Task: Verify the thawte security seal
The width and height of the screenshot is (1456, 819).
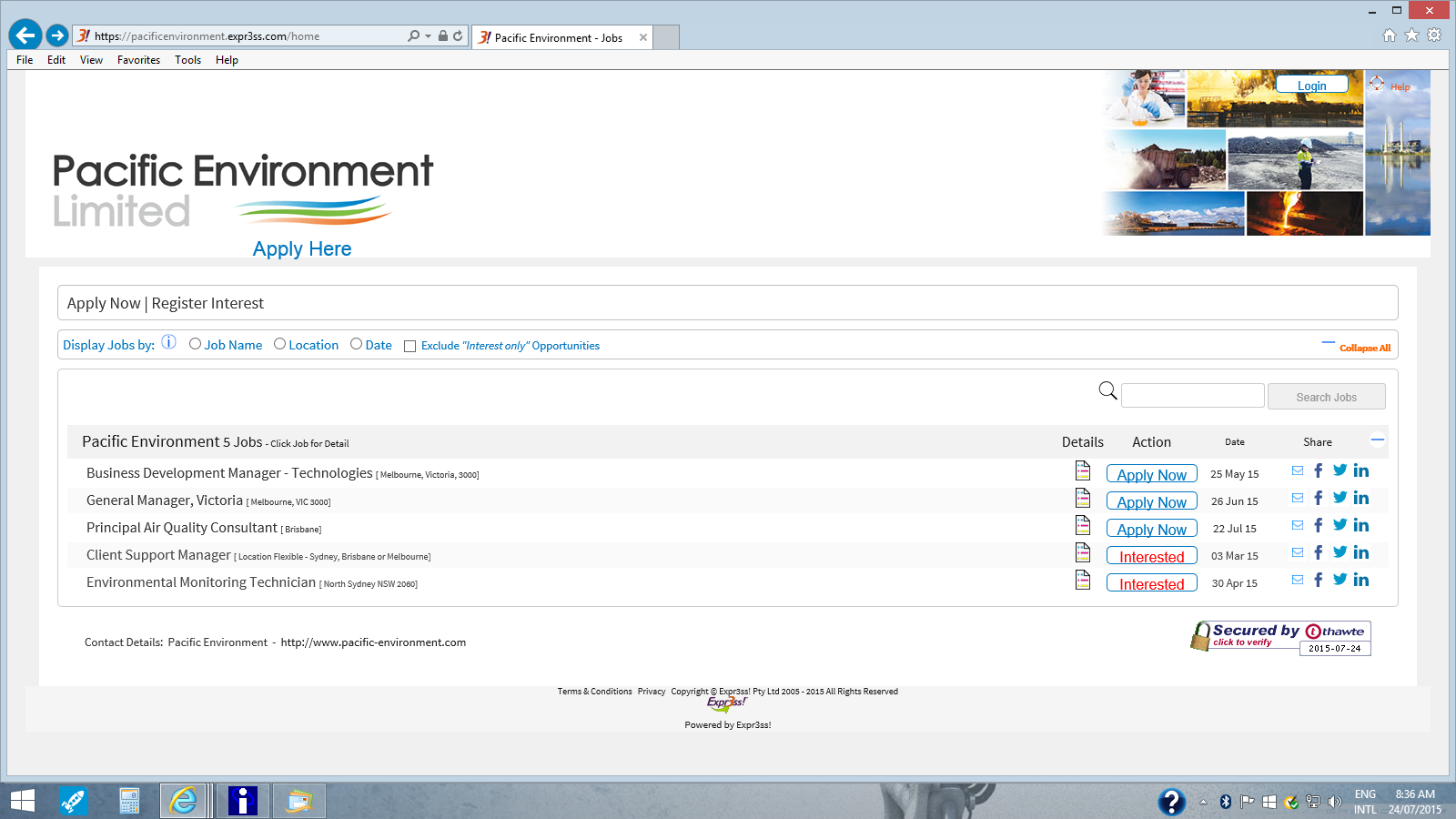Action: pyautogui.click(x=1280, y=636)
